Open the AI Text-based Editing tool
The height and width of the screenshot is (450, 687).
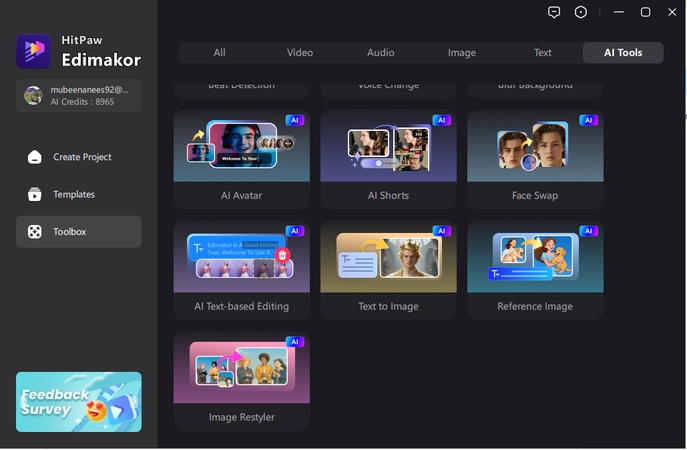(241, 257)
